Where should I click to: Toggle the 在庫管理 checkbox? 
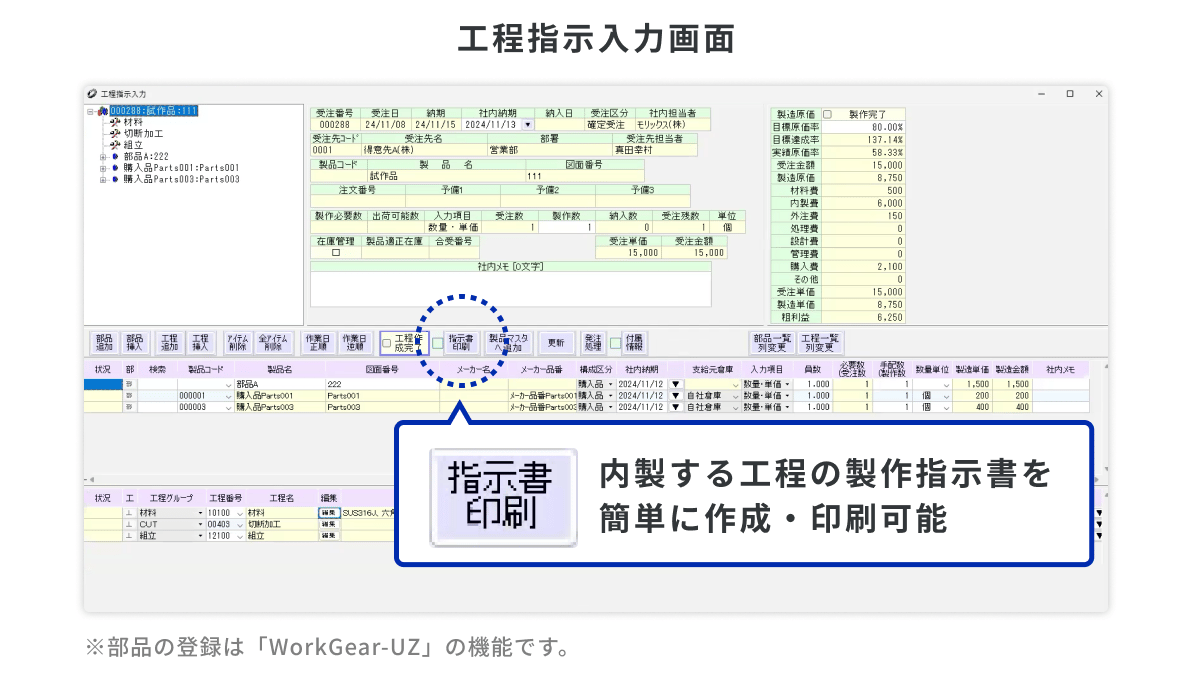pos(336,253)
